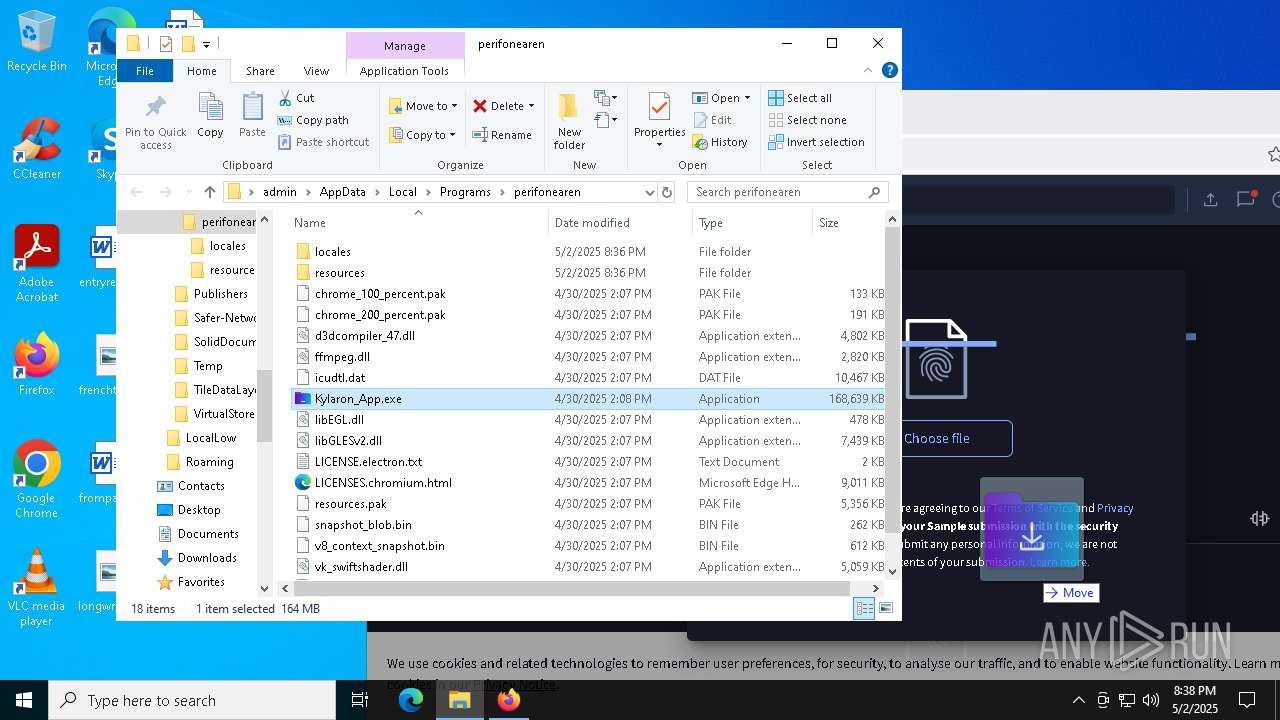Click the Refresh button in address bar
The height and width of the screenshot is (720, 1280).
tap(667, 192)
